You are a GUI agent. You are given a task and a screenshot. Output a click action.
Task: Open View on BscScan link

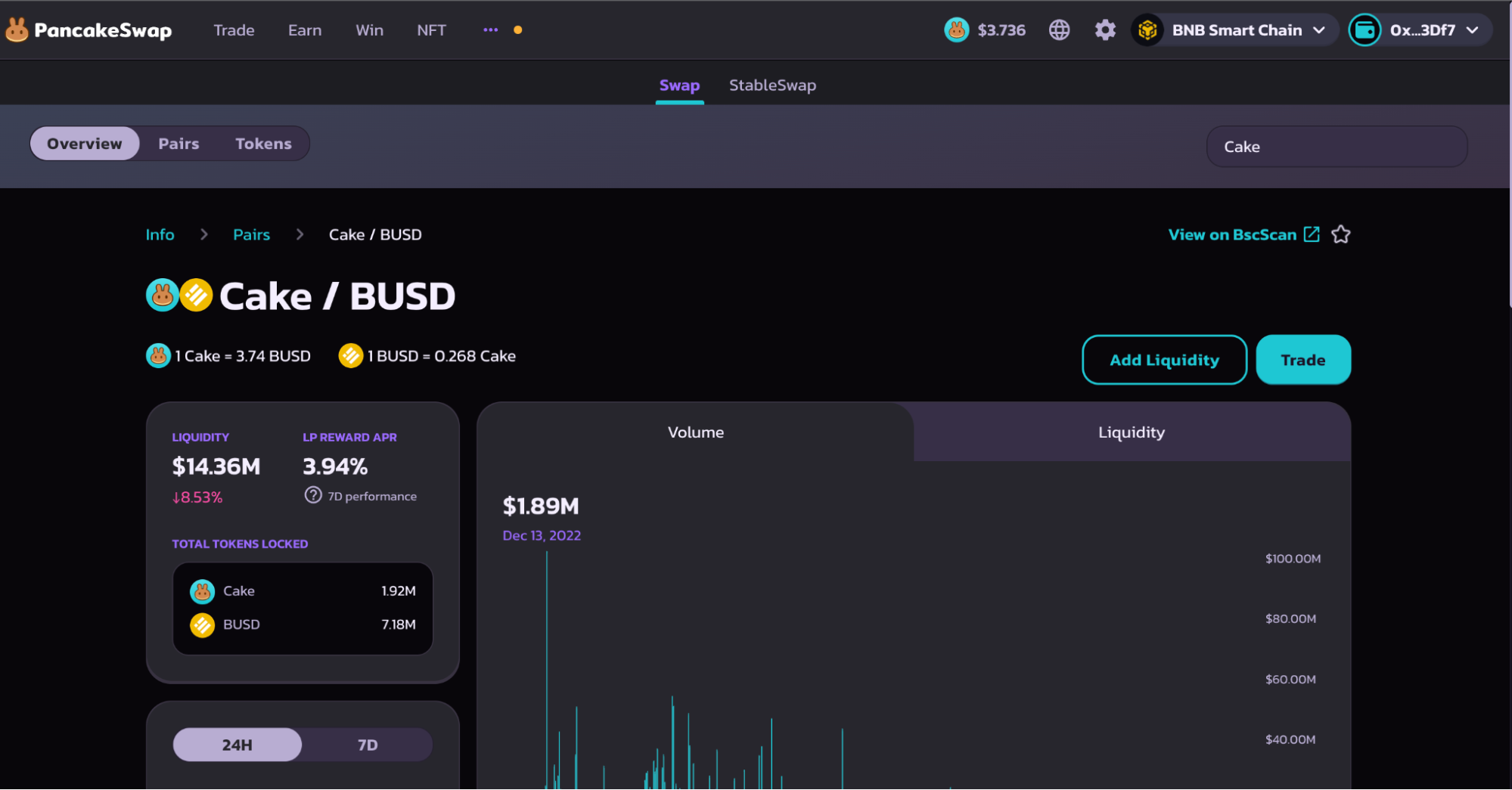coord(1233,235)
